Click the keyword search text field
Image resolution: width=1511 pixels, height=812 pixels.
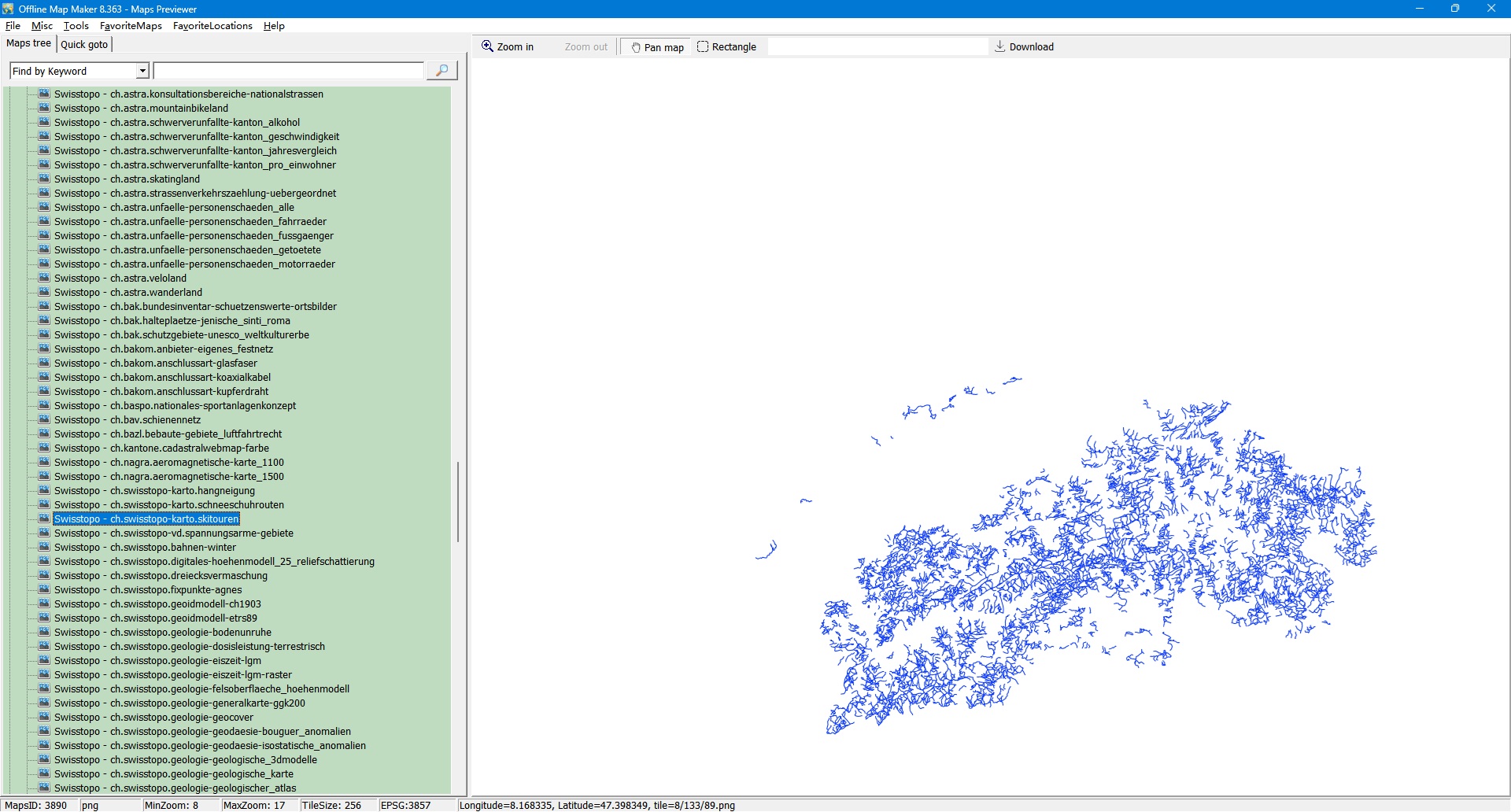pyautogui.click(x=288, y=72)
